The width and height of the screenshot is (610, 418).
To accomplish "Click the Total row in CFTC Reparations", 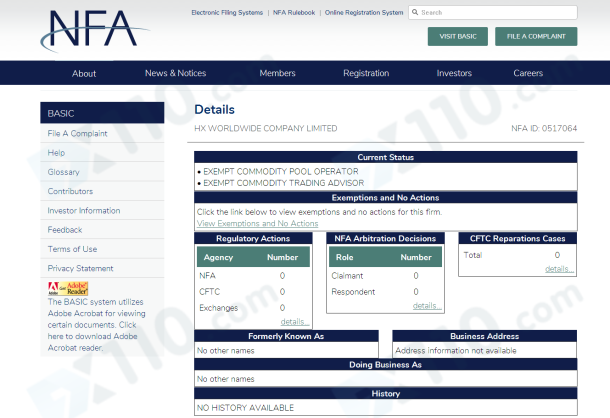I will tap(517, 255).
